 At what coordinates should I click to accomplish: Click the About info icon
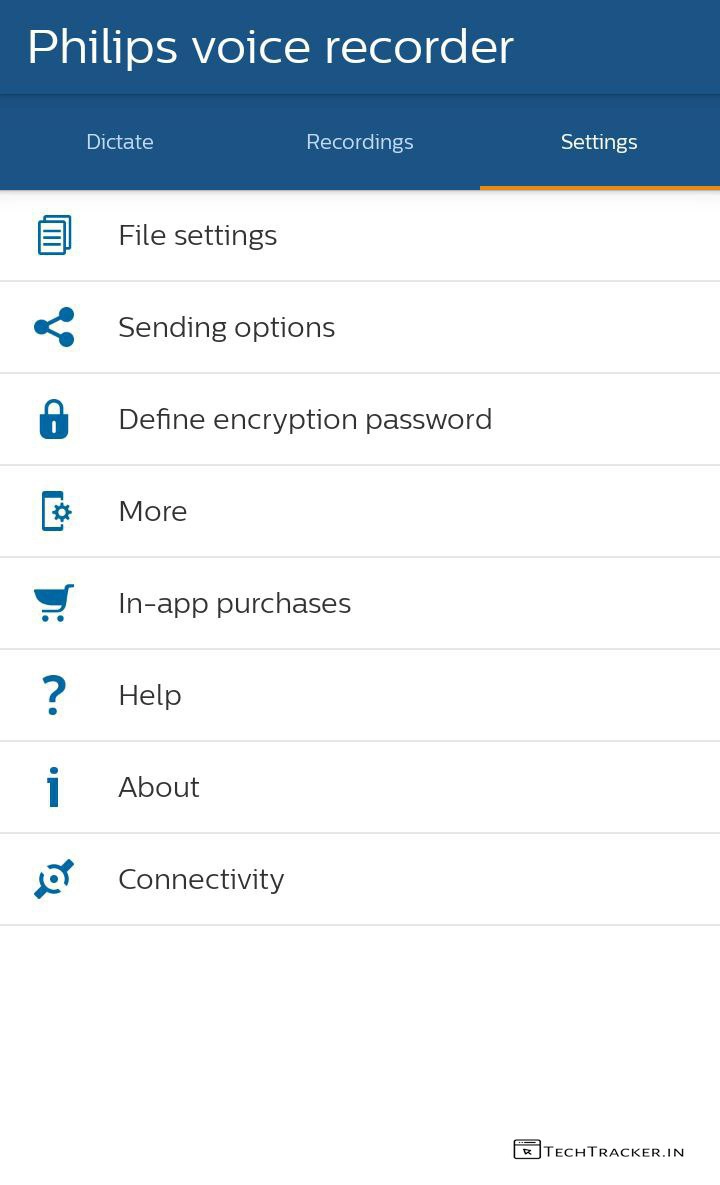click(x=54, y=787)
